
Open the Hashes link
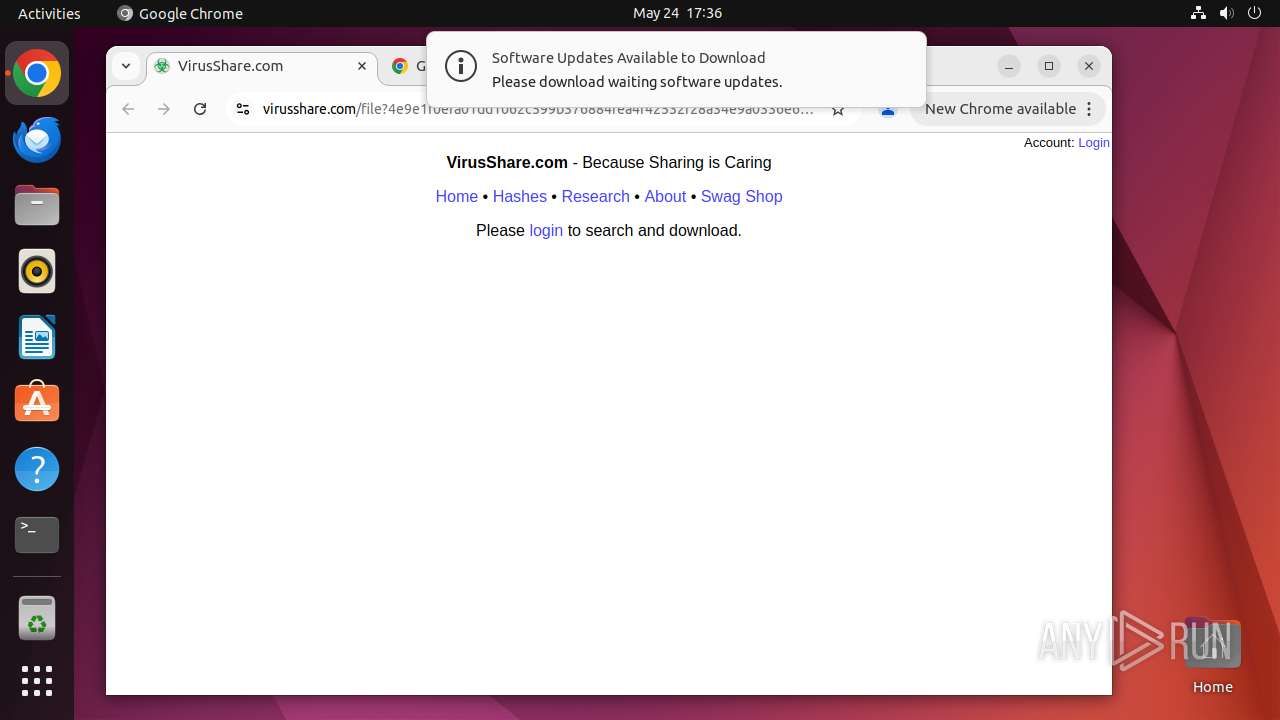click(520, 196)
